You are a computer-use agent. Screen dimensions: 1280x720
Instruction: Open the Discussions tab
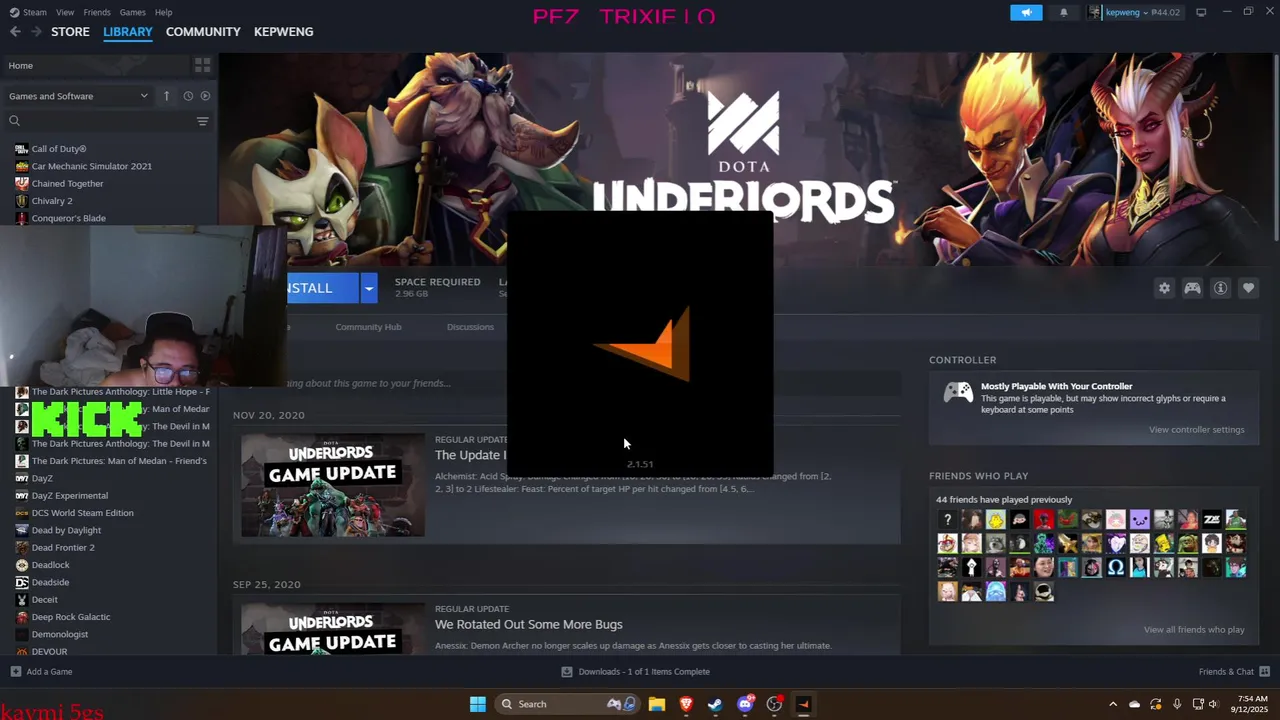tap(470, 327)
